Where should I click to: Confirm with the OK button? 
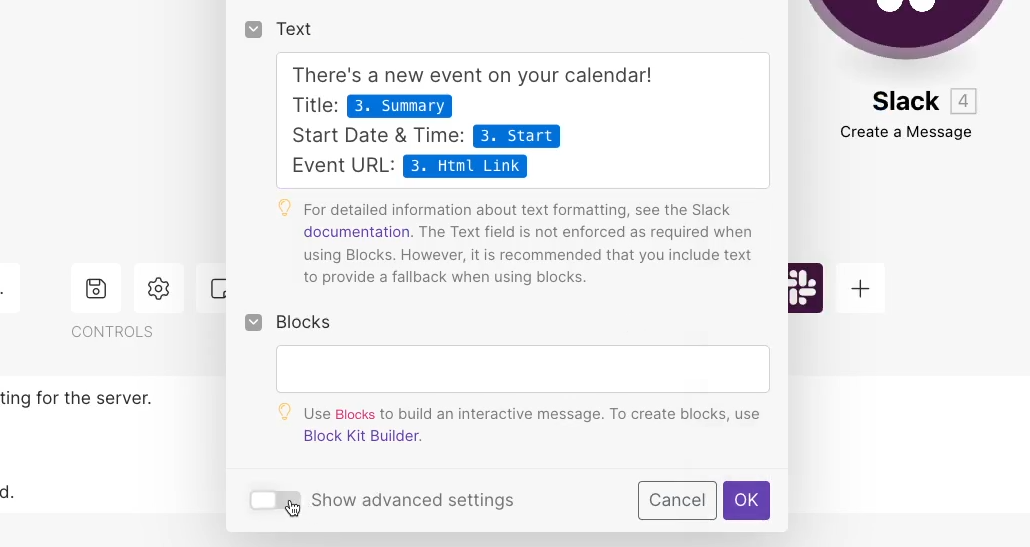[x=746, y=500]
